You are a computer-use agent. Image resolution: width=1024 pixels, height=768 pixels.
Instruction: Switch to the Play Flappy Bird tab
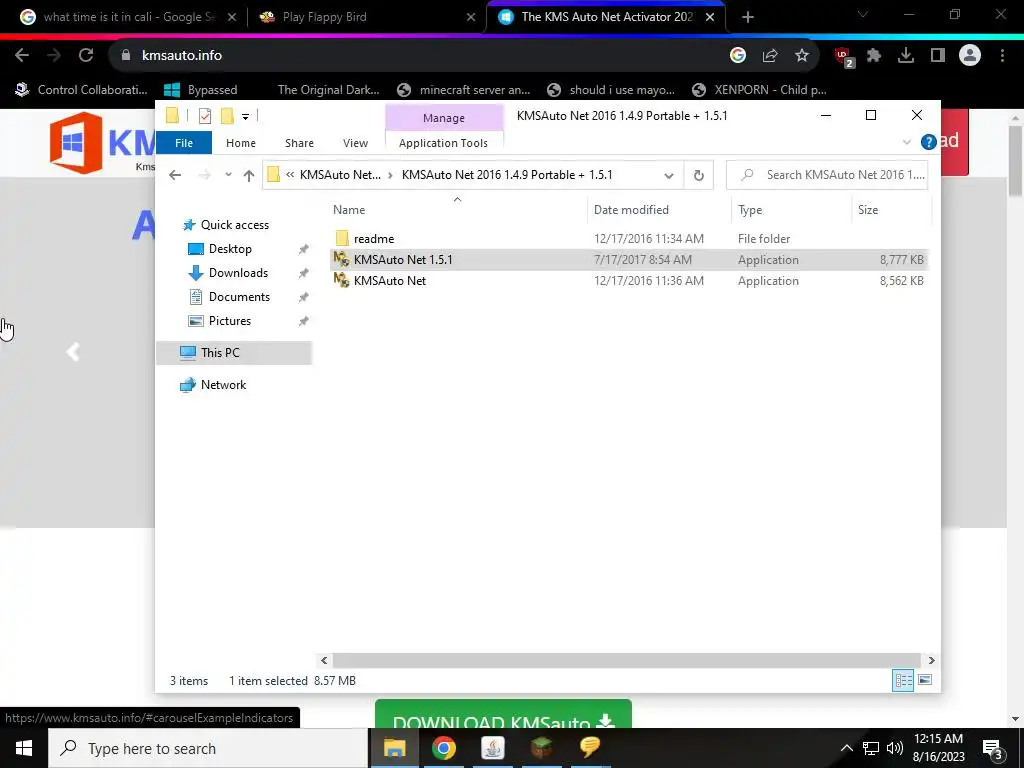[366, 17]
